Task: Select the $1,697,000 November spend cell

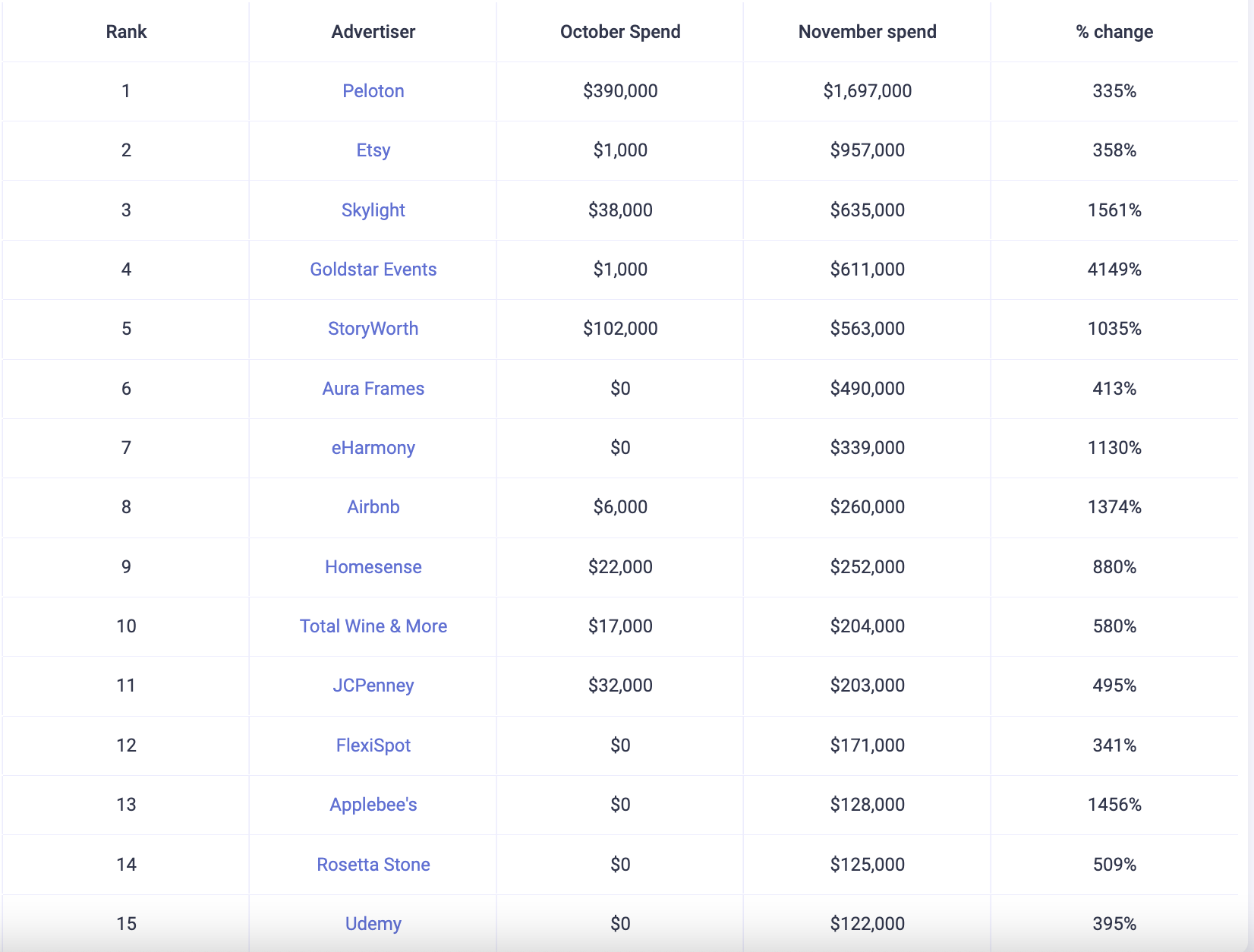Action: click(x=868, y=91)
